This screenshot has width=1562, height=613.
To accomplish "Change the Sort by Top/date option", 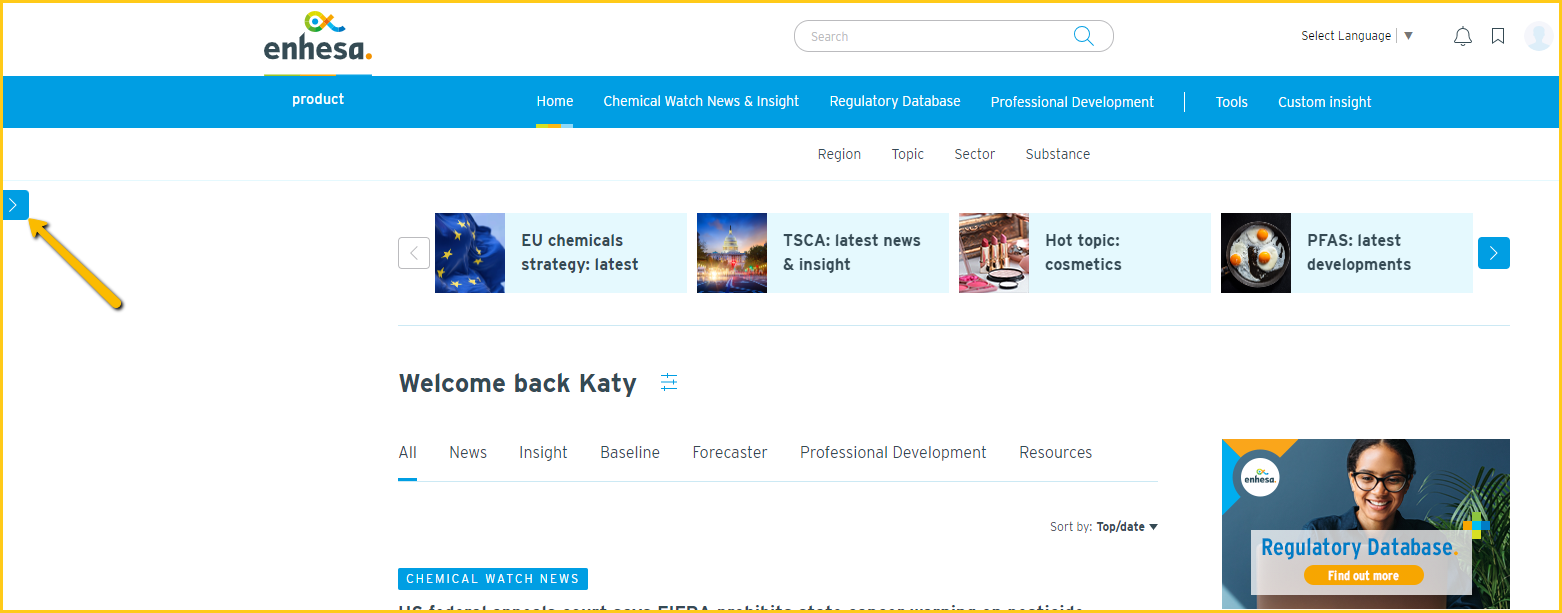I will coord(1127,527).
